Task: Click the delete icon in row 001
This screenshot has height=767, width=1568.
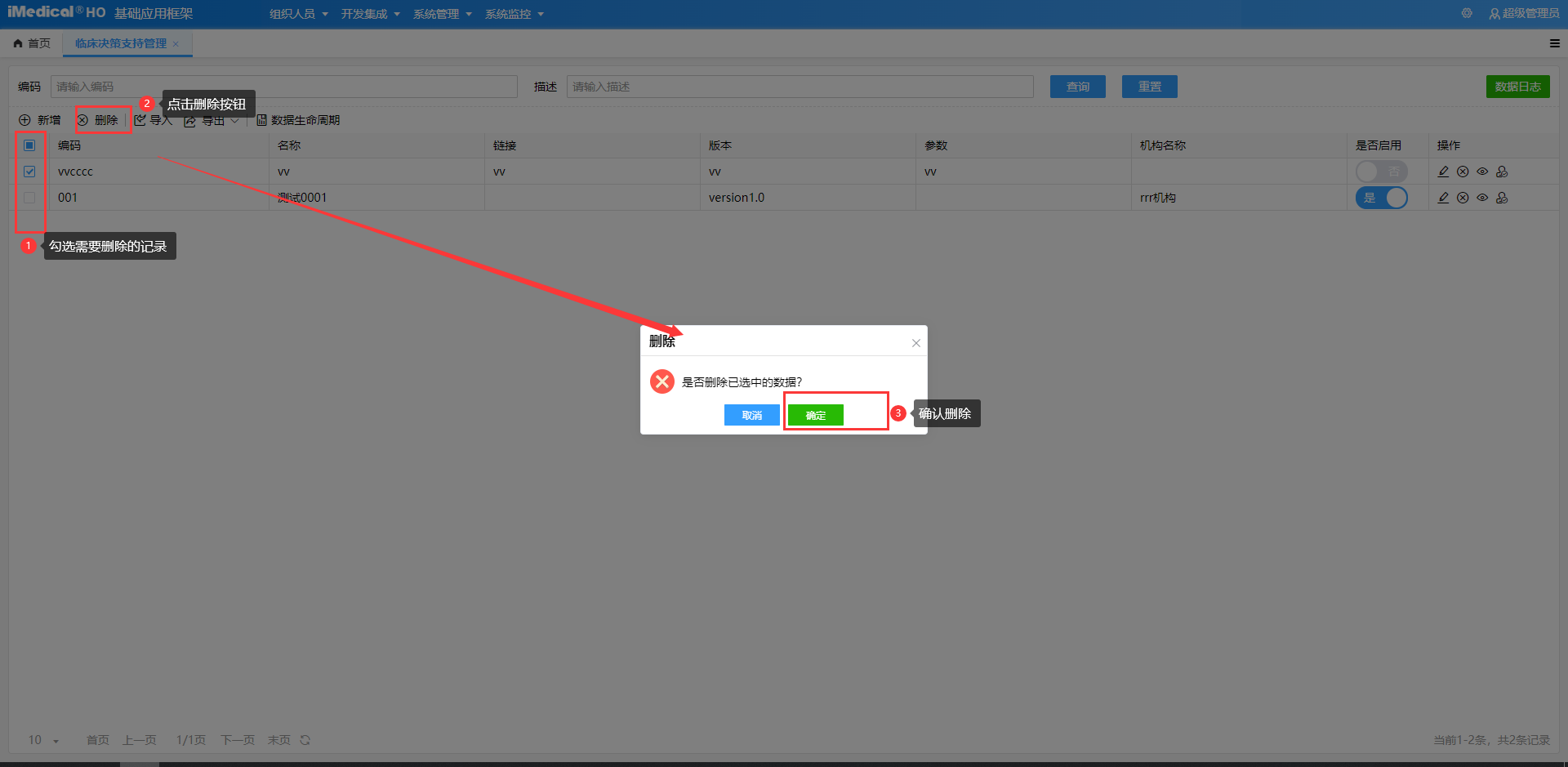Action: 1463,198
